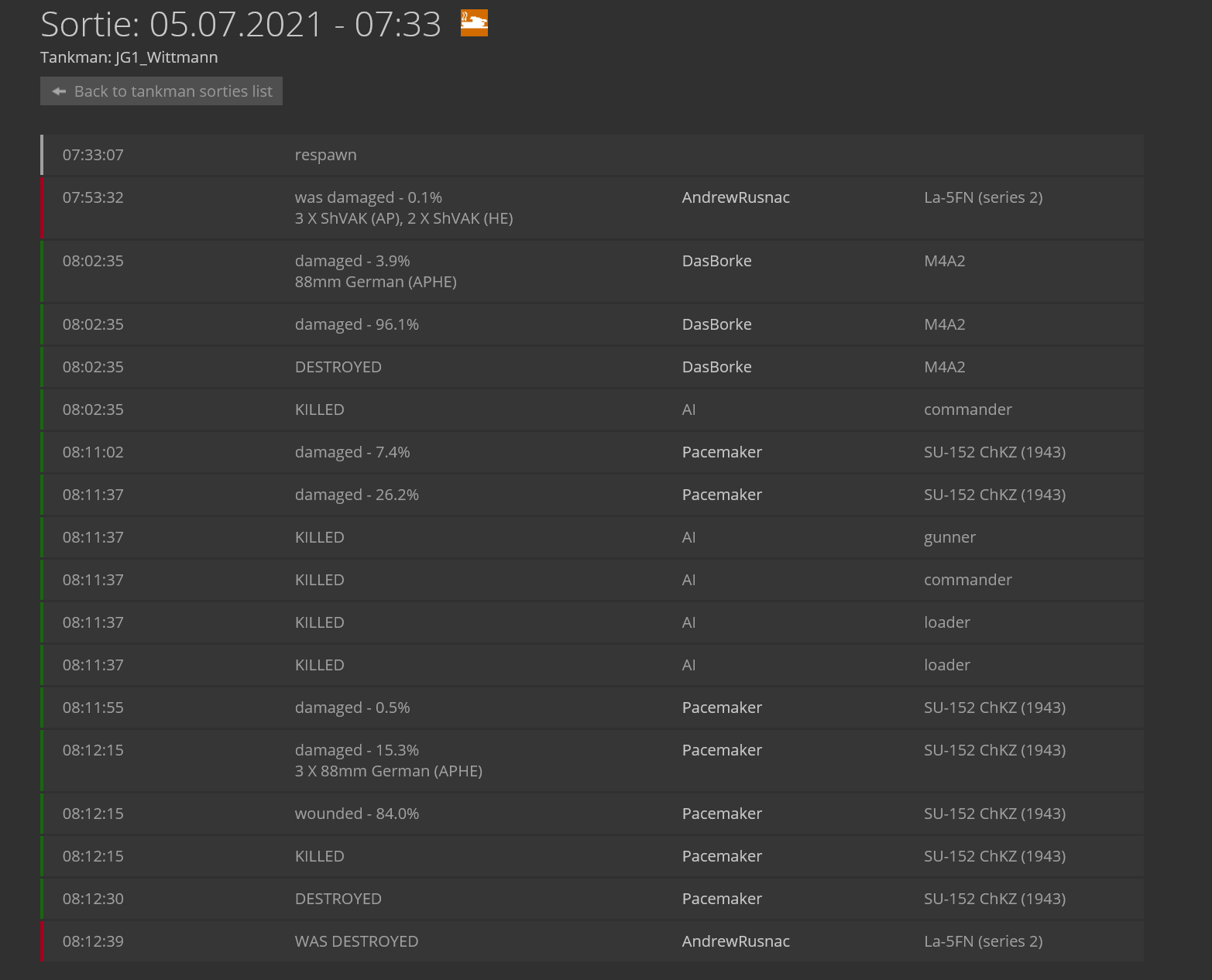The height and width of the screenshot is (980, 1212).
Task: Click 'commander' in the 08:11:37 KILLED row
Action: click(967, 580)
